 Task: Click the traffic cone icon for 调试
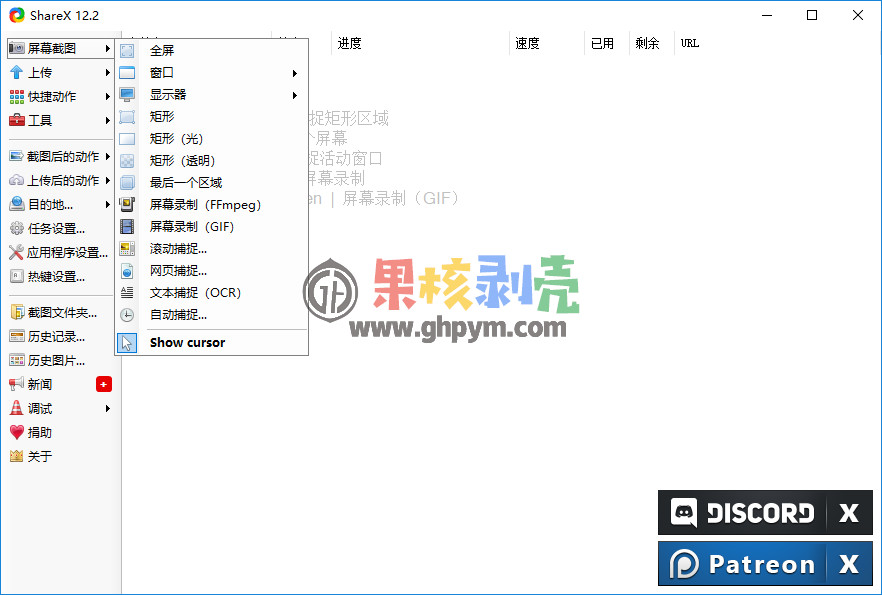coord(17,408)
